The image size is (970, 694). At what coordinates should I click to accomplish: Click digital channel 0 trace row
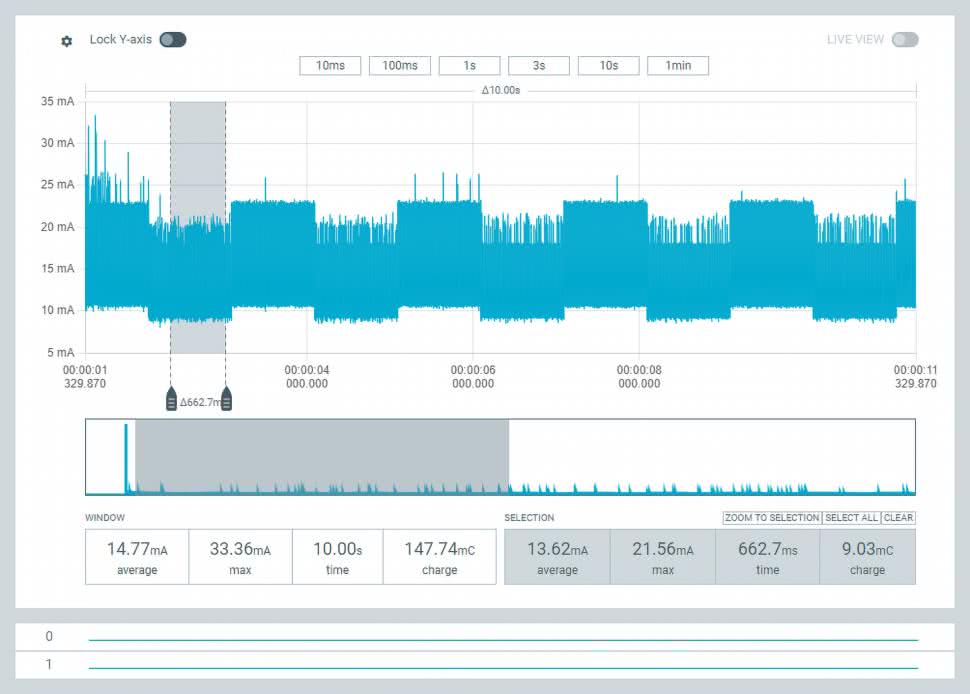coord(502,638)
